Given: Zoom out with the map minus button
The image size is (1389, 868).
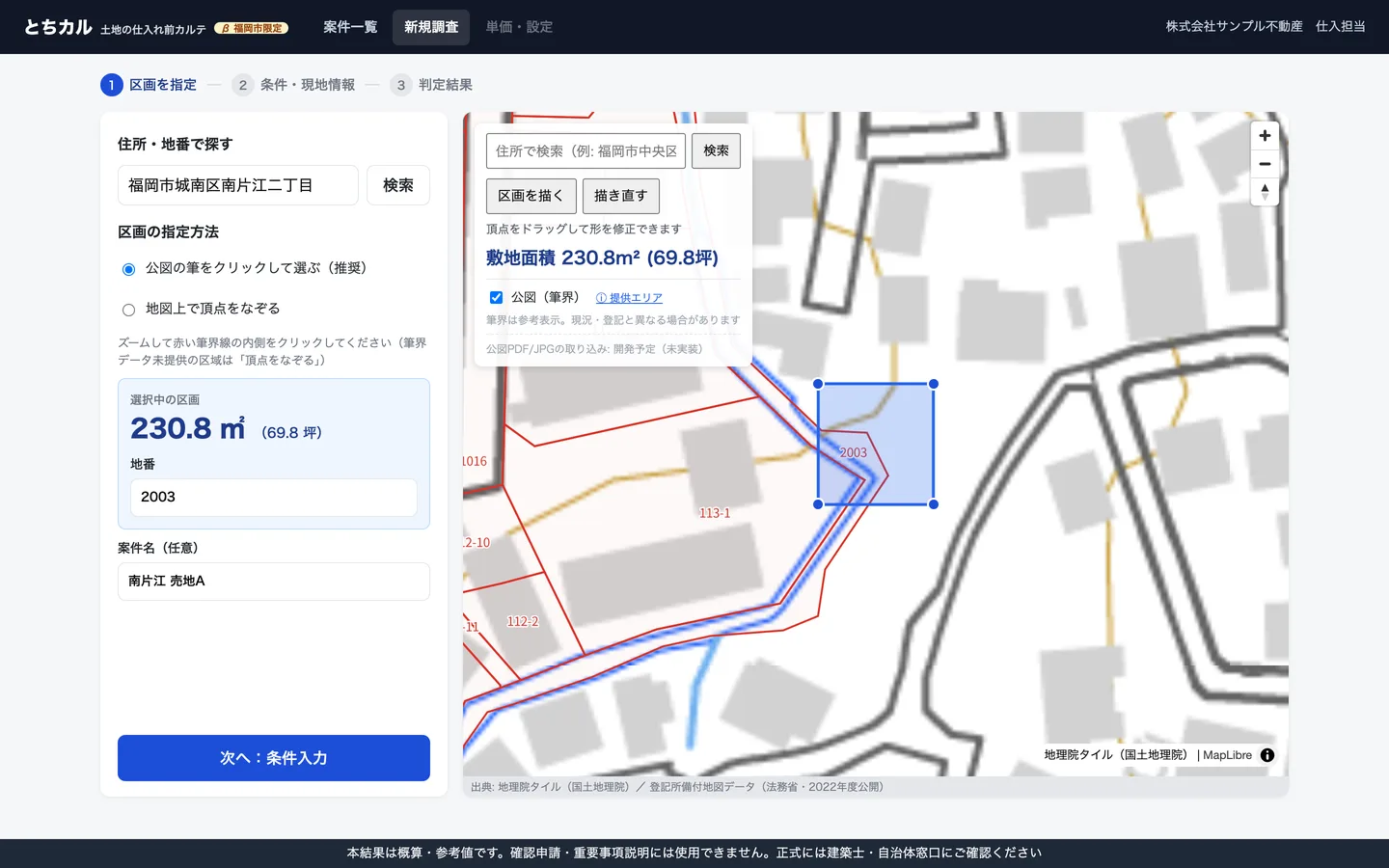Looking at the screenshot, I should click(1265, 164).
